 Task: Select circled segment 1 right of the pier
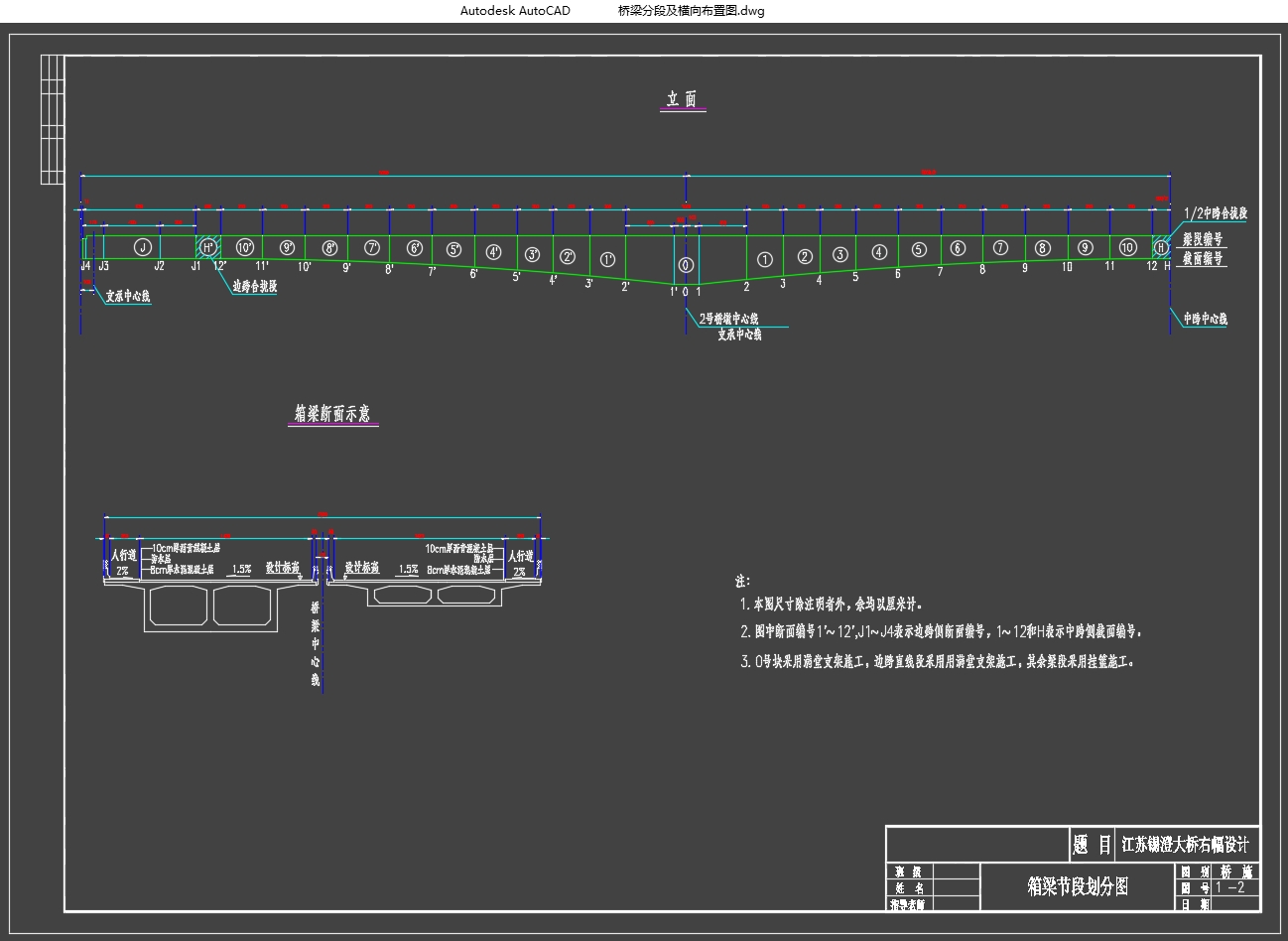764,259
